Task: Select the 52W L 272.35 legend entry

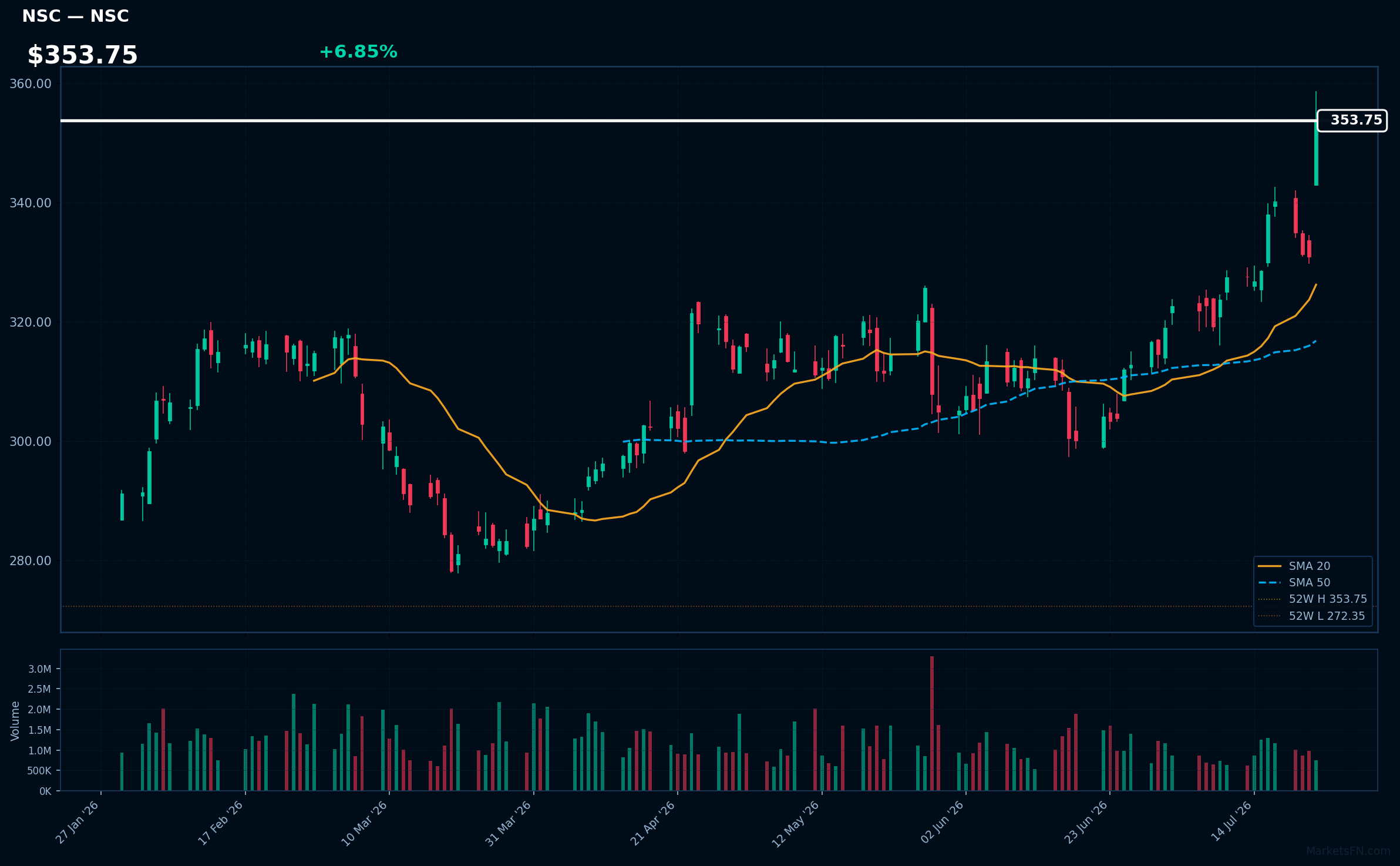Action: click(1311, 616)
